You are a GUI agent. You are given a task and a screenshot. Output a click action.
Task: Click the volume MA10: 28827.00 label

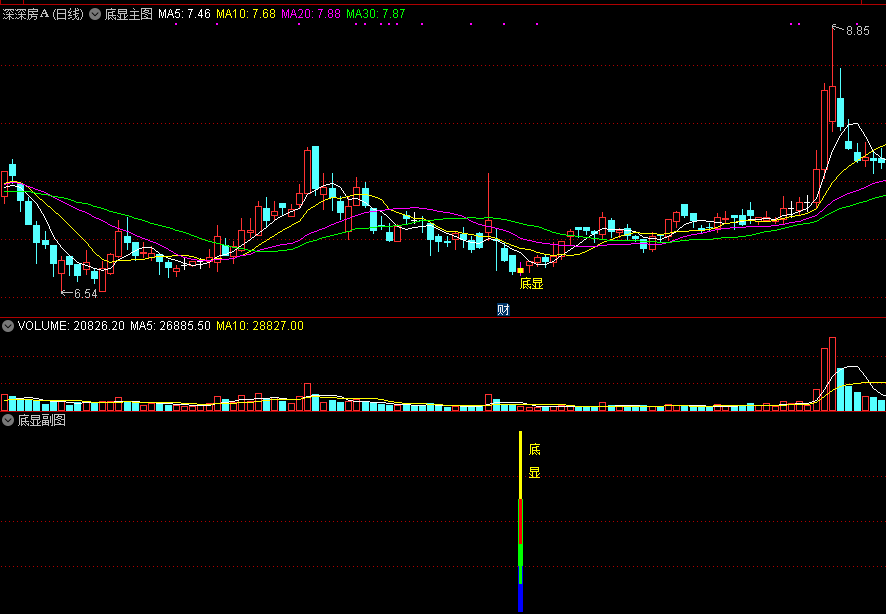260,326
